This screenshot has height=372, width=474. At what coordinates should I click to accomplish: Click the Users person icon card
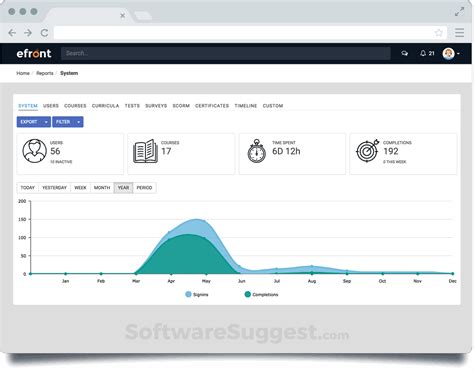pyautogui.click(x=34, y=151)
